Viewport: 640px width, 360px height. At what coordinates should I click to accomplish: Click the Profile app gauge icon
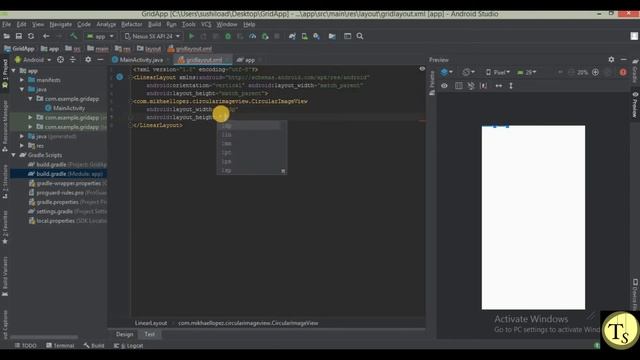(253, 36)
